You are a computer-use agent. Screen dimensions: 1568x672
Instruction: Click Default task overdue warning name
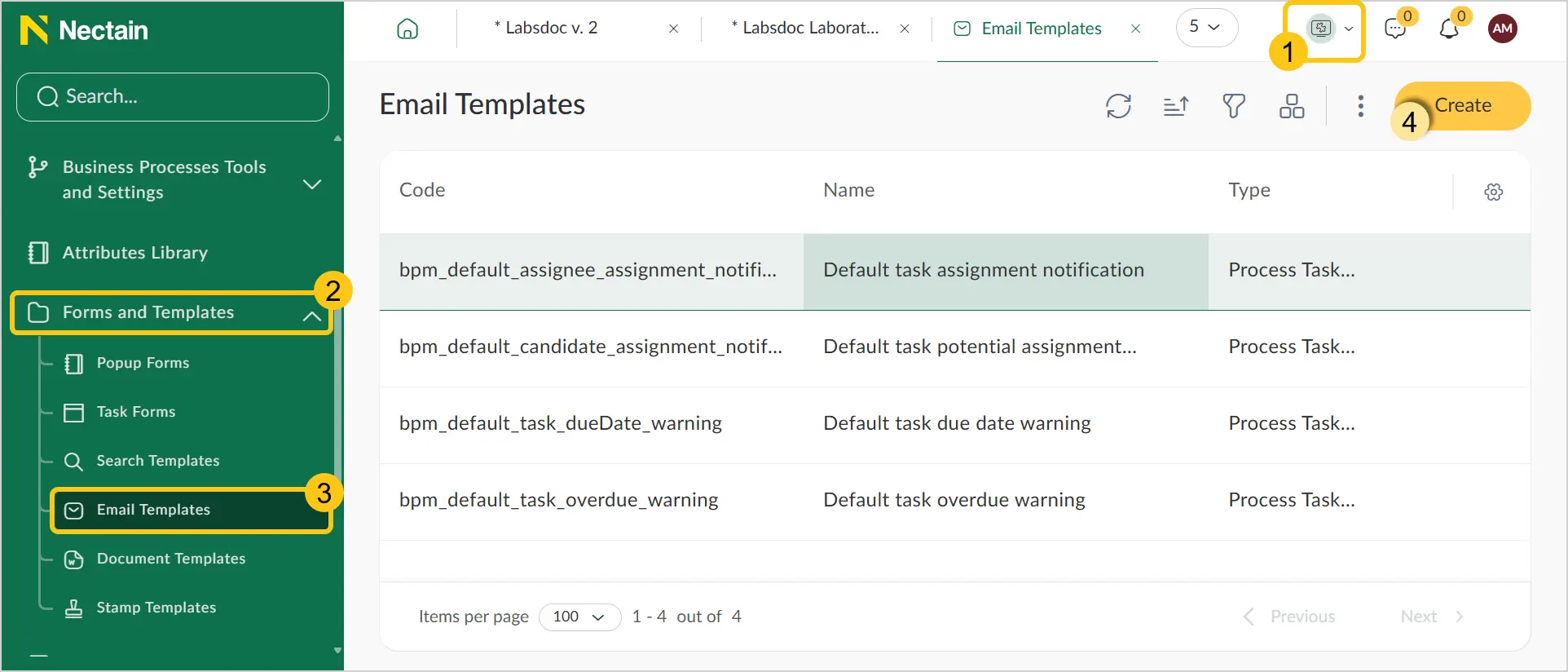pos(954,500)
